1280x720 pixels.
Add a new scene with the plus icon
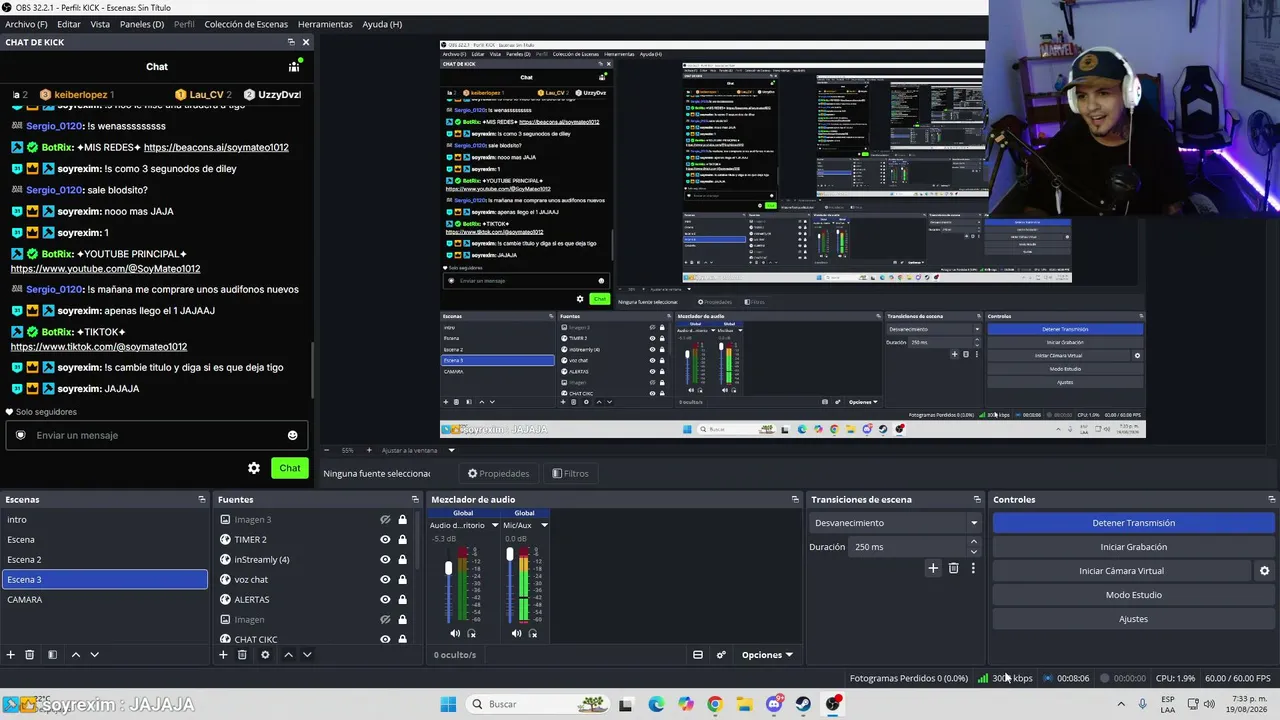click(x=11, y=655)
